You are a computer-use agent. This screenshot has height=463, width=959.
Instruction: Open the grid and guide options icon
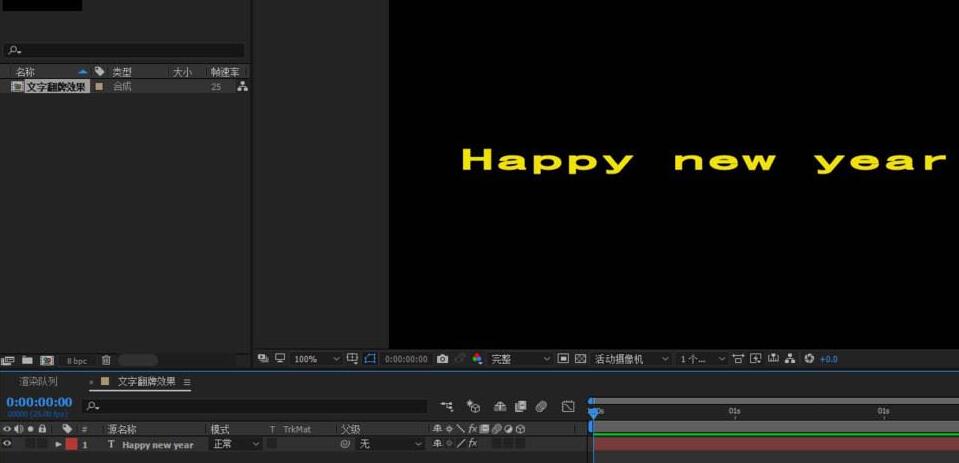point(352,358)
